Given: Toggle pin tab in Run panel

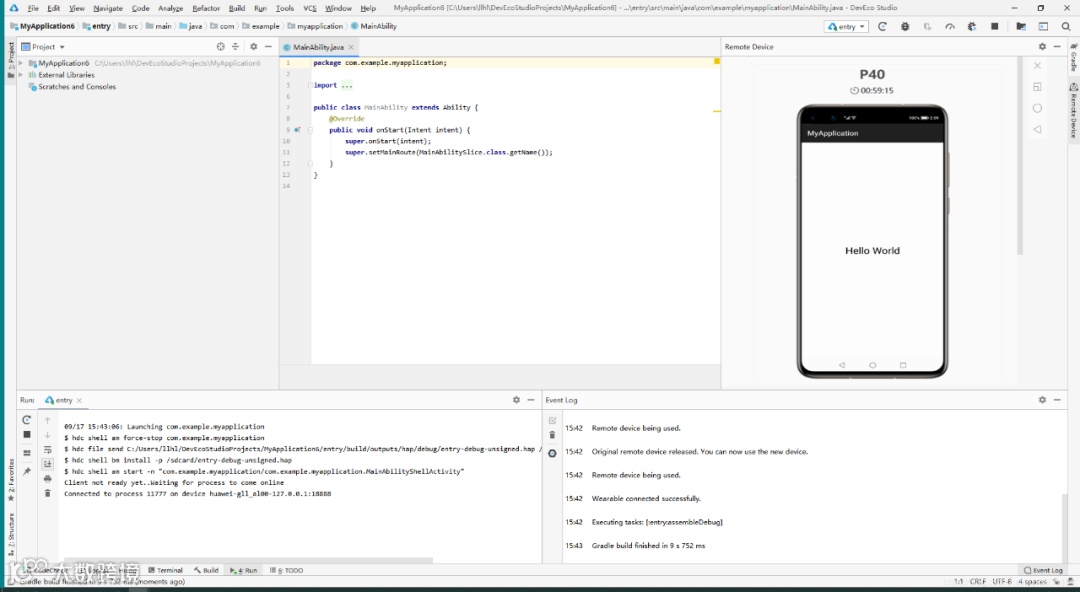Looking at the screenshot, I should (27, 471).
